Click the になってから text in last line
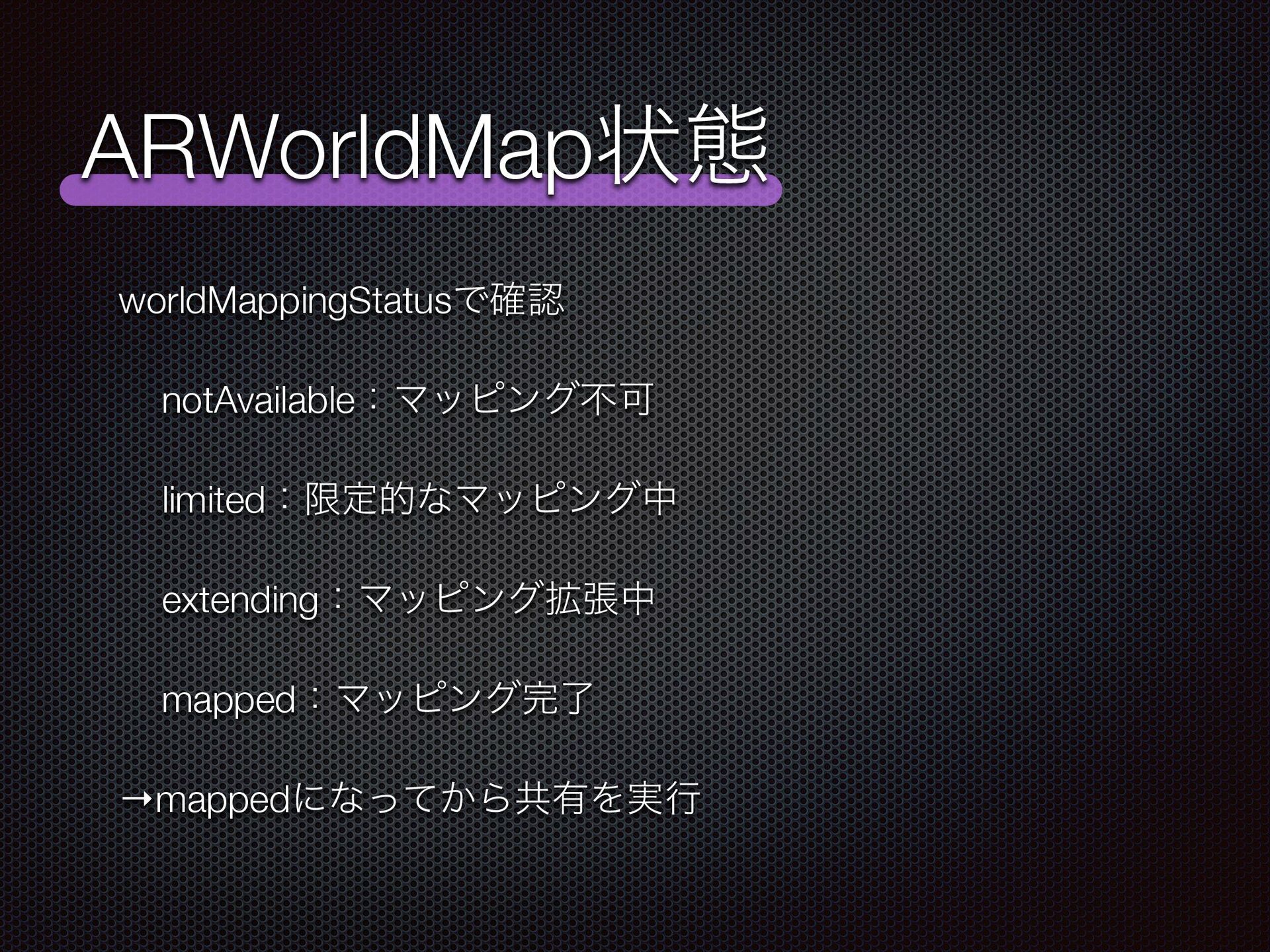The image size is (1270, 952). point(400,799)
